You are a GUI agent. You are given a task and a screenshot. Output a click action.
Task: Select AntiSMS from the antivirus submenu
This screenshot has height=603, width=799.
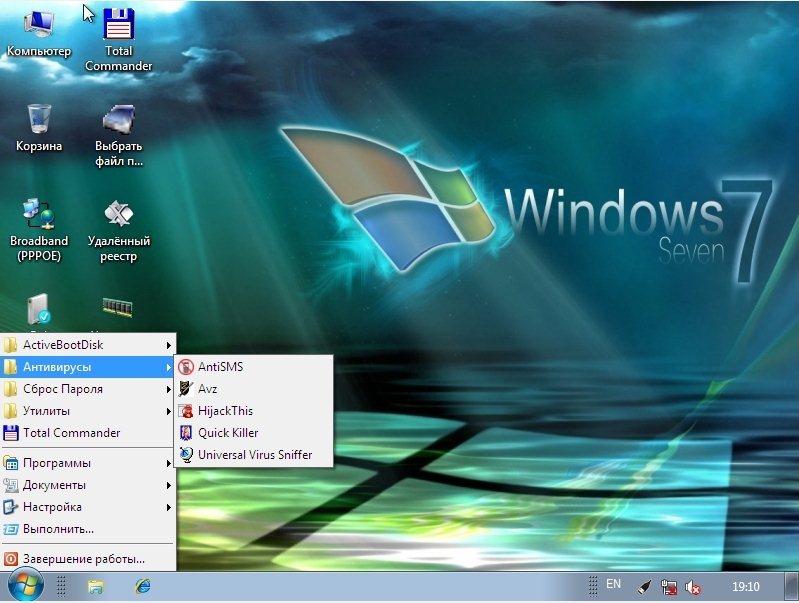coord(220,367)
